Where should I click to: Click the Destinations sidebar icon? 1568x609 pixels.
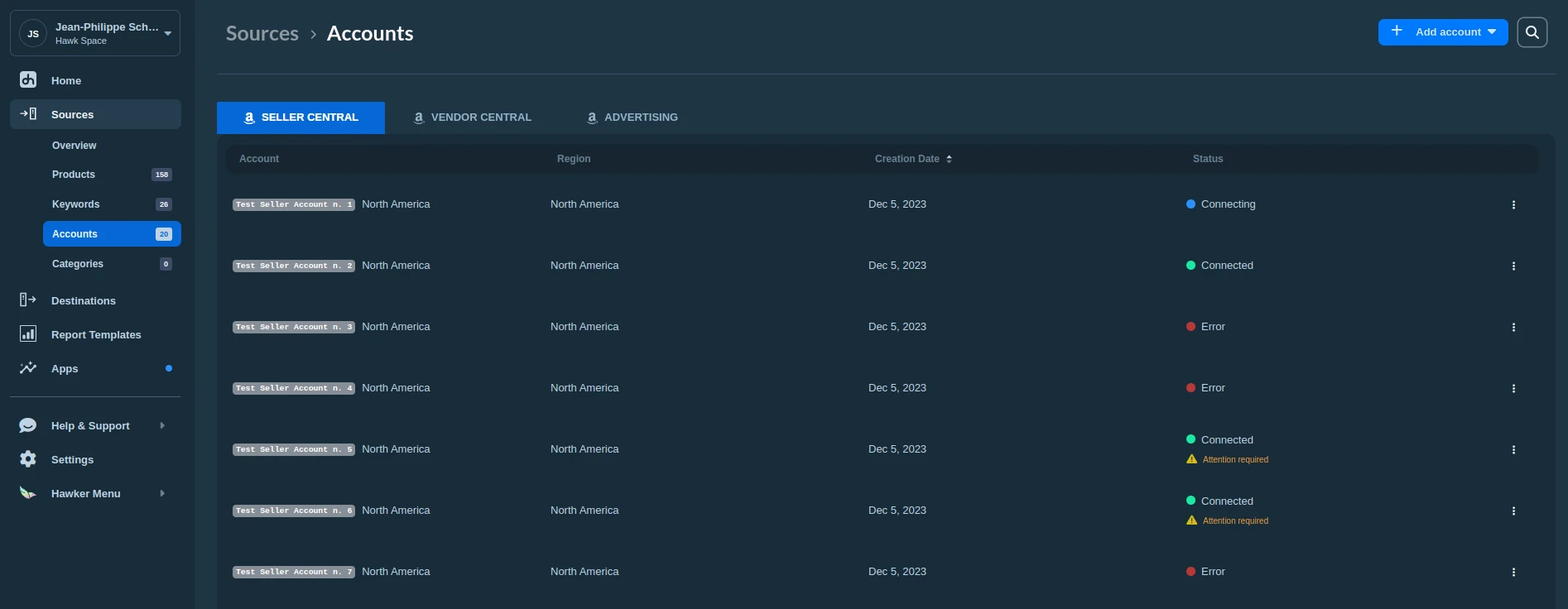[x=28, y=300]
